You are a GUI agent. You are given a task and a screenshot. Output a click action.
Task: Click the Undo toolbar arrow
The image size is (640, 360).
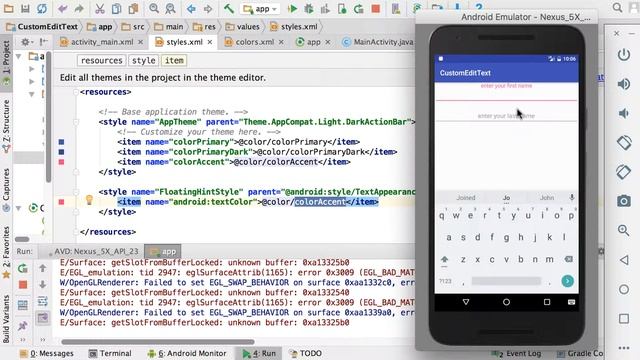(62, 8)
